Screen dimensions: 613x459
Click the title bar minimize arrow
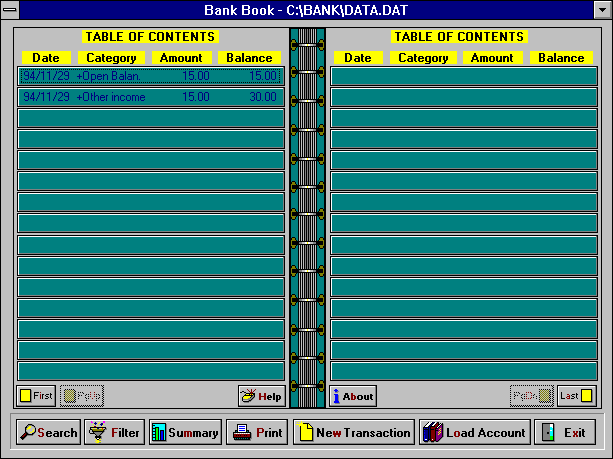(602, 10)
